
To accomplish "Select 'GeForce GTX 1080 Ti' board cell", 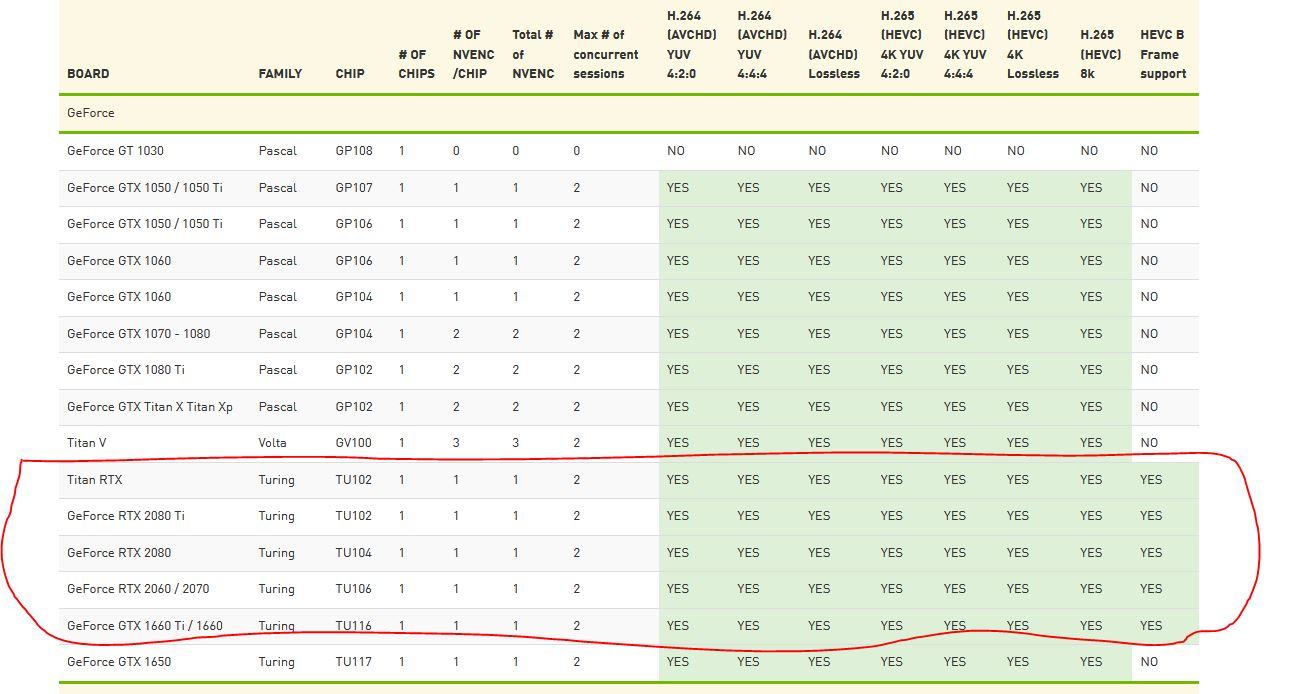I will click(x=126, y=370).
